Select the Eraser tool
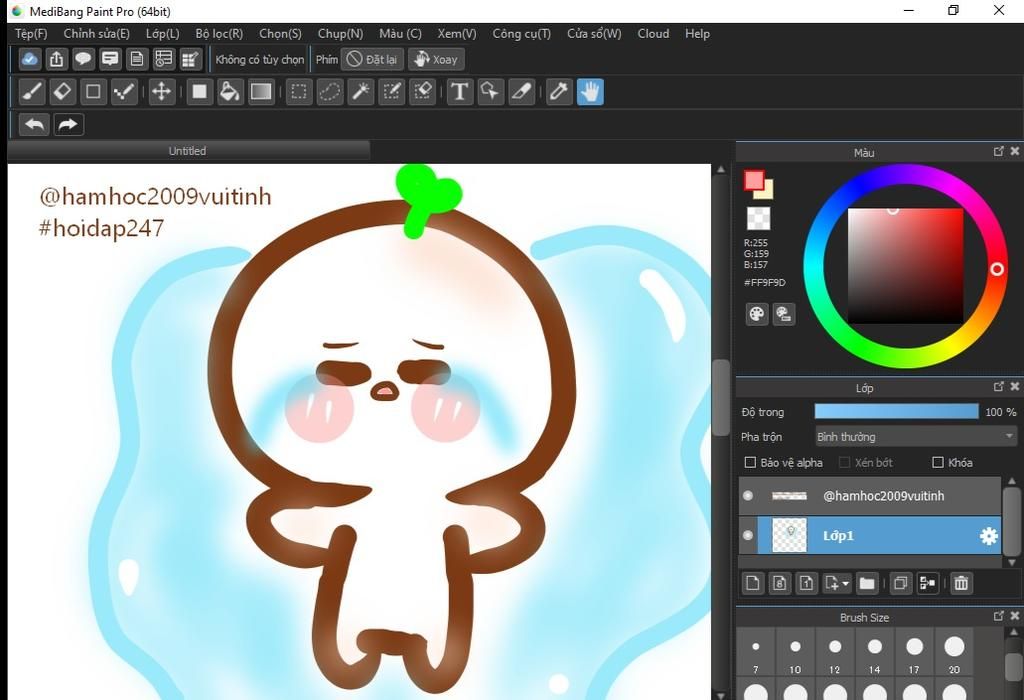1024x700 pixels. 62,92
